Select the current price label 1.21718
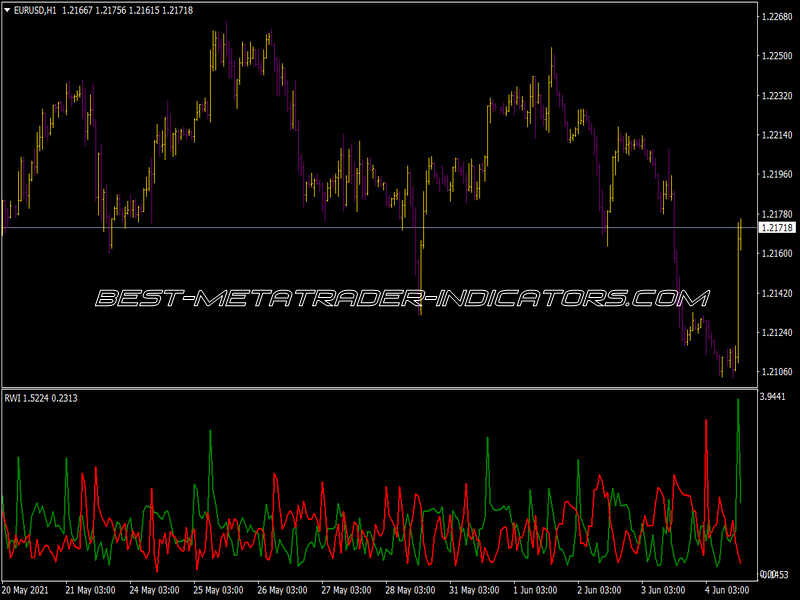The image size is (800, 600). click(777, 228)
